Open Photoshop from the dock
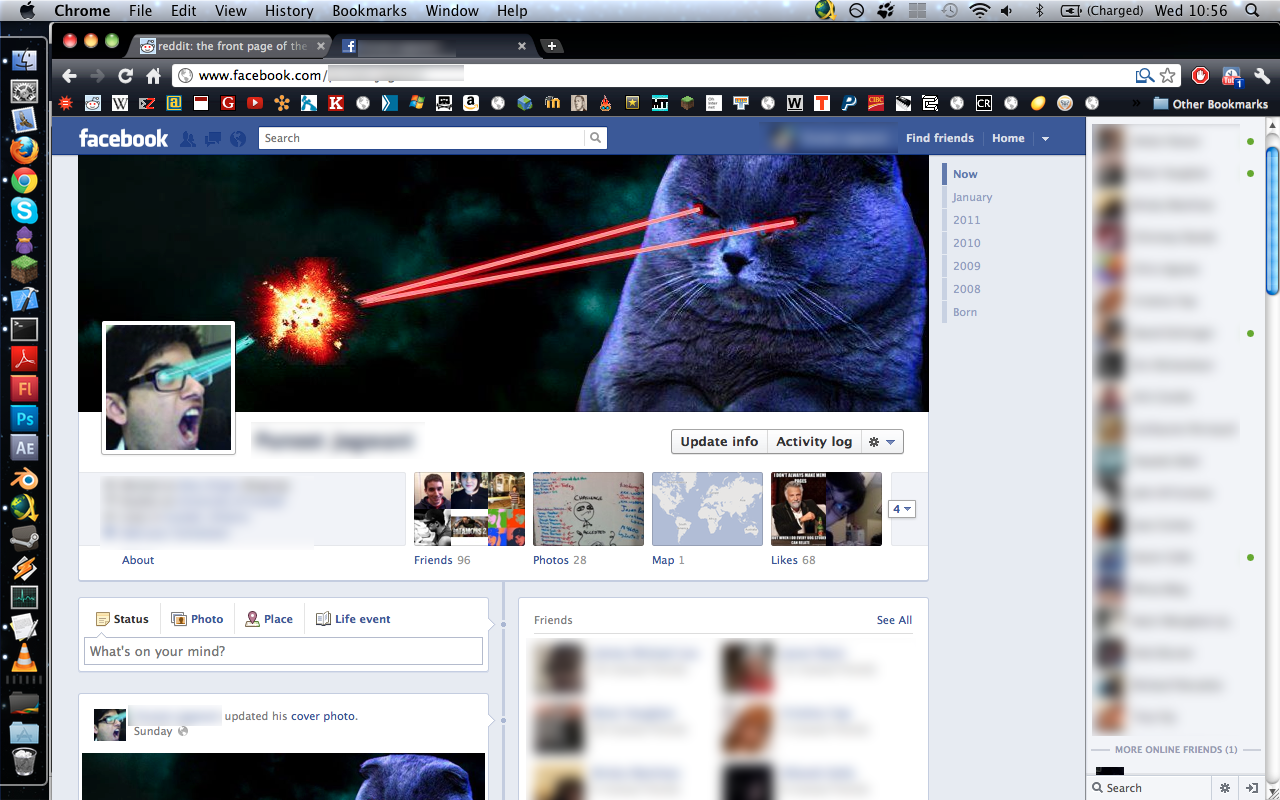This screenshot has height=800, width=1280. pos(24,418)
